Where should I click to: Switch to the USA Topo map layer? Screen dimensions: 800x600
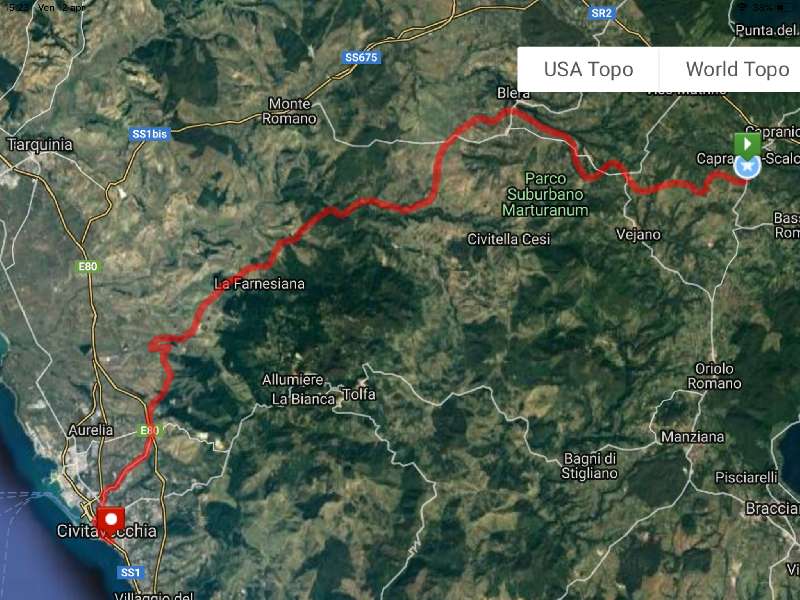click(588, 69)
